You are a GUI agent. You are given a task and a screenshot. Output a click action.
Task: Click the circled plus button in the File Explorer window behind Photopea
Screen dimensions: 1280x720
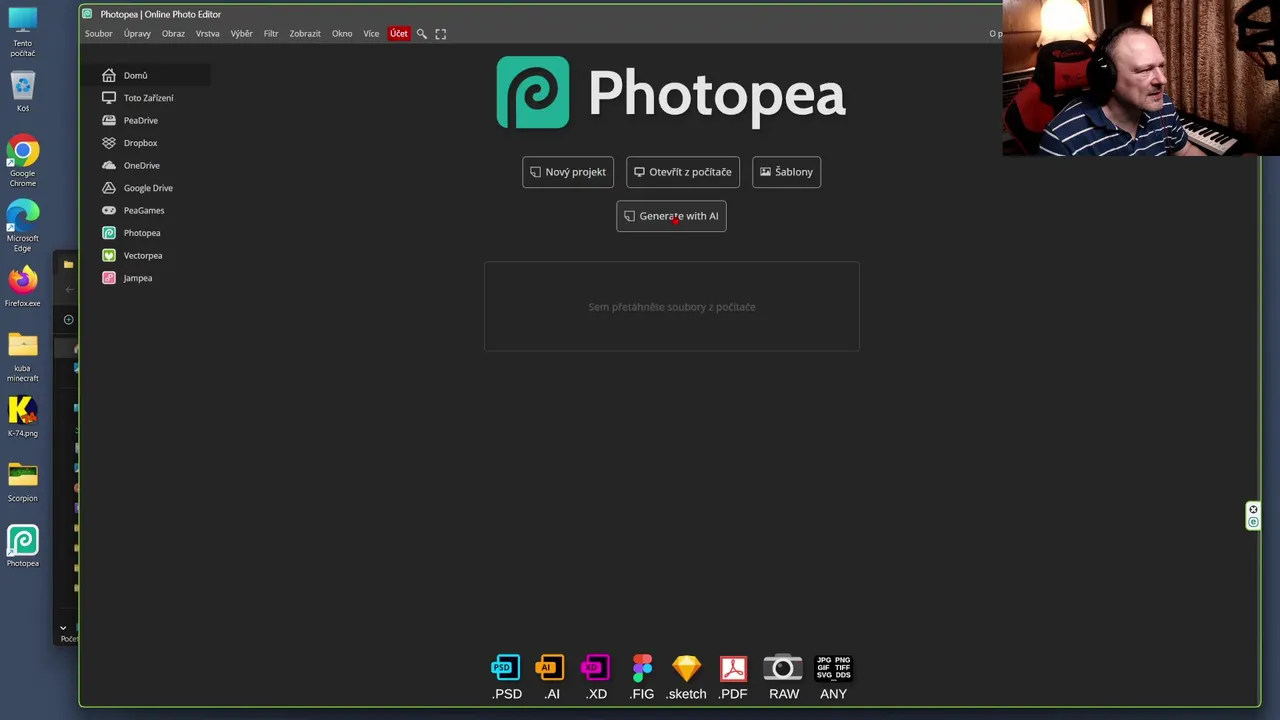tap(68, 320)
